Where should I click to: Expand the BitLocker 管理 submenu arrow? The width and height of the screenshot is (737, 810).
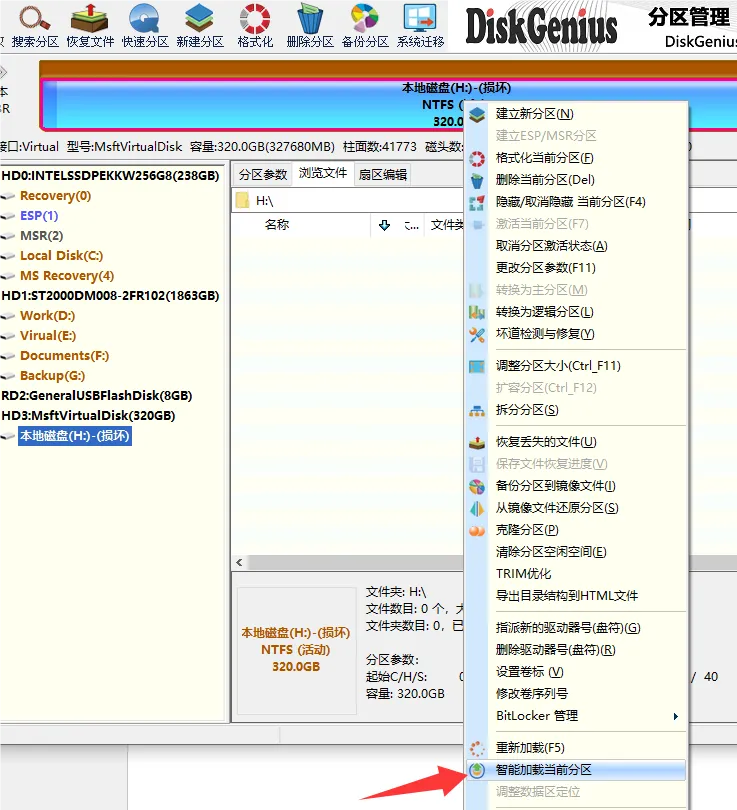pos(676,716)
